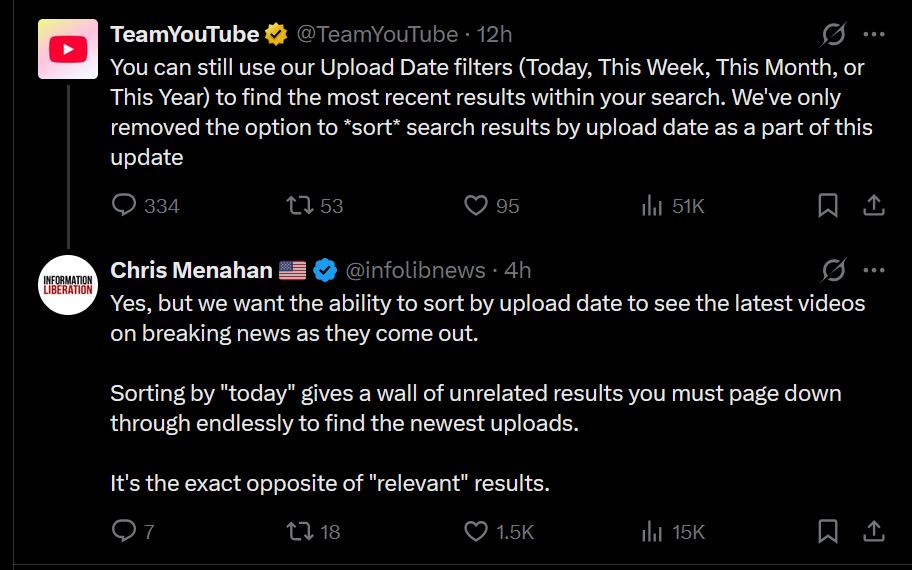Open more options menu on Chris Menahan tweet
Image resolution: width=912 pixels, height=570 pixels.
[874, 270]
